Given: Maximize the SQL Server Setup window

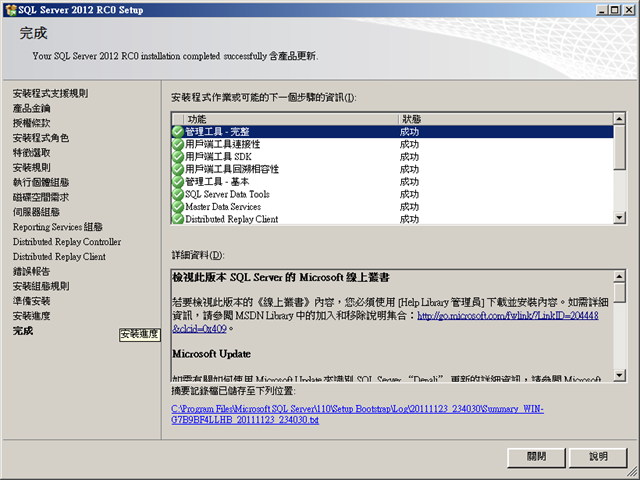Looking at the screenshot, I should 614,10.
